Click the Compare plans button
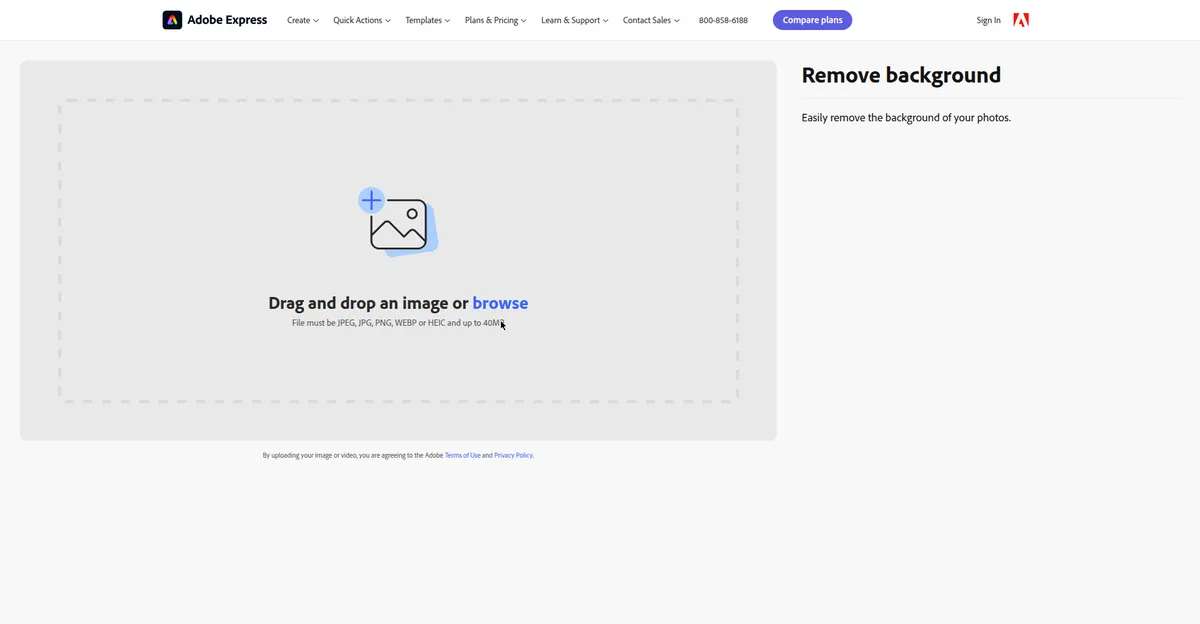Screen dimensions: 1200x624 [812, 20]
